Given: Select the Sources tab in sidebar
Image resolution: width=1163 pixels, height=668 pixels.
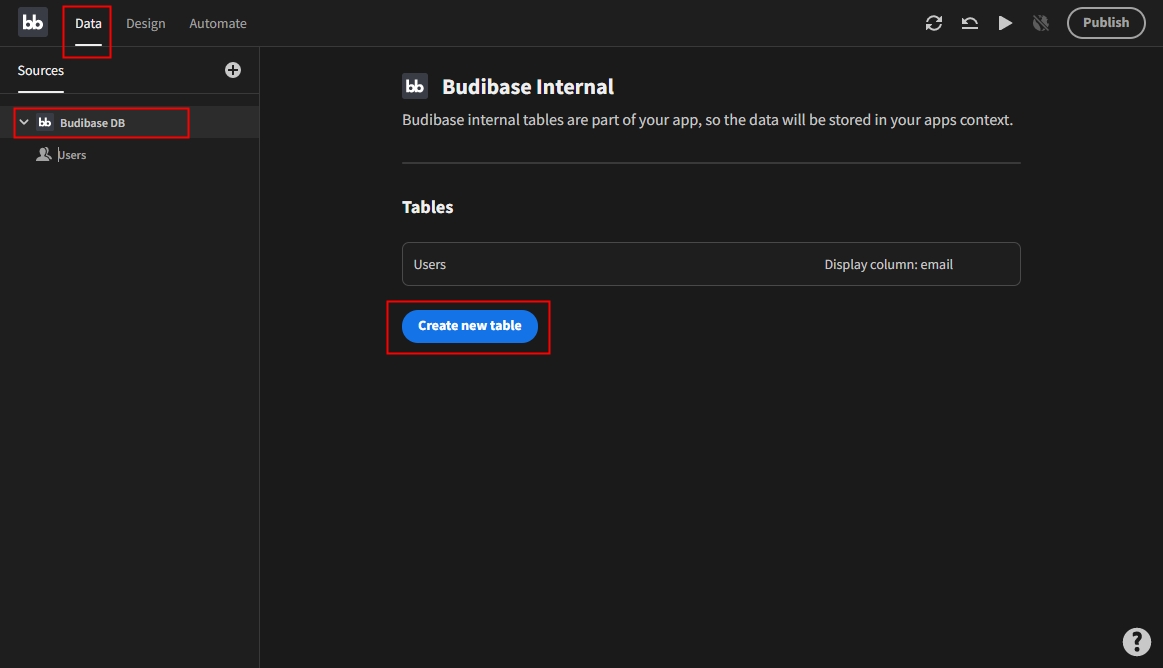Looking at the screenshot, I should pyautogui.click(x=41, y=71).
